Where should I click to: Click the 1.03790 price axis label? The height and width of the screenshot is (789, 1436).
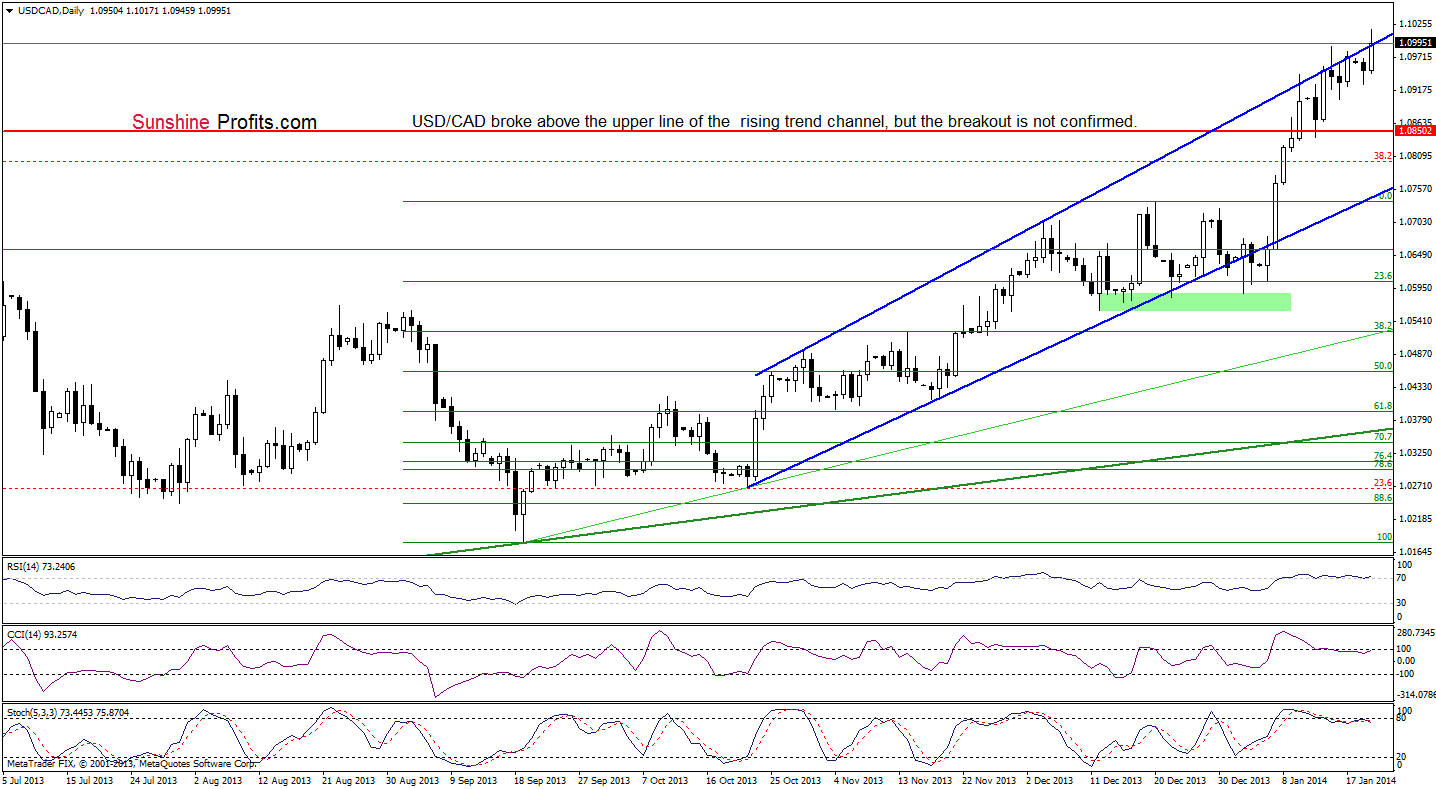click(1416, 420)
